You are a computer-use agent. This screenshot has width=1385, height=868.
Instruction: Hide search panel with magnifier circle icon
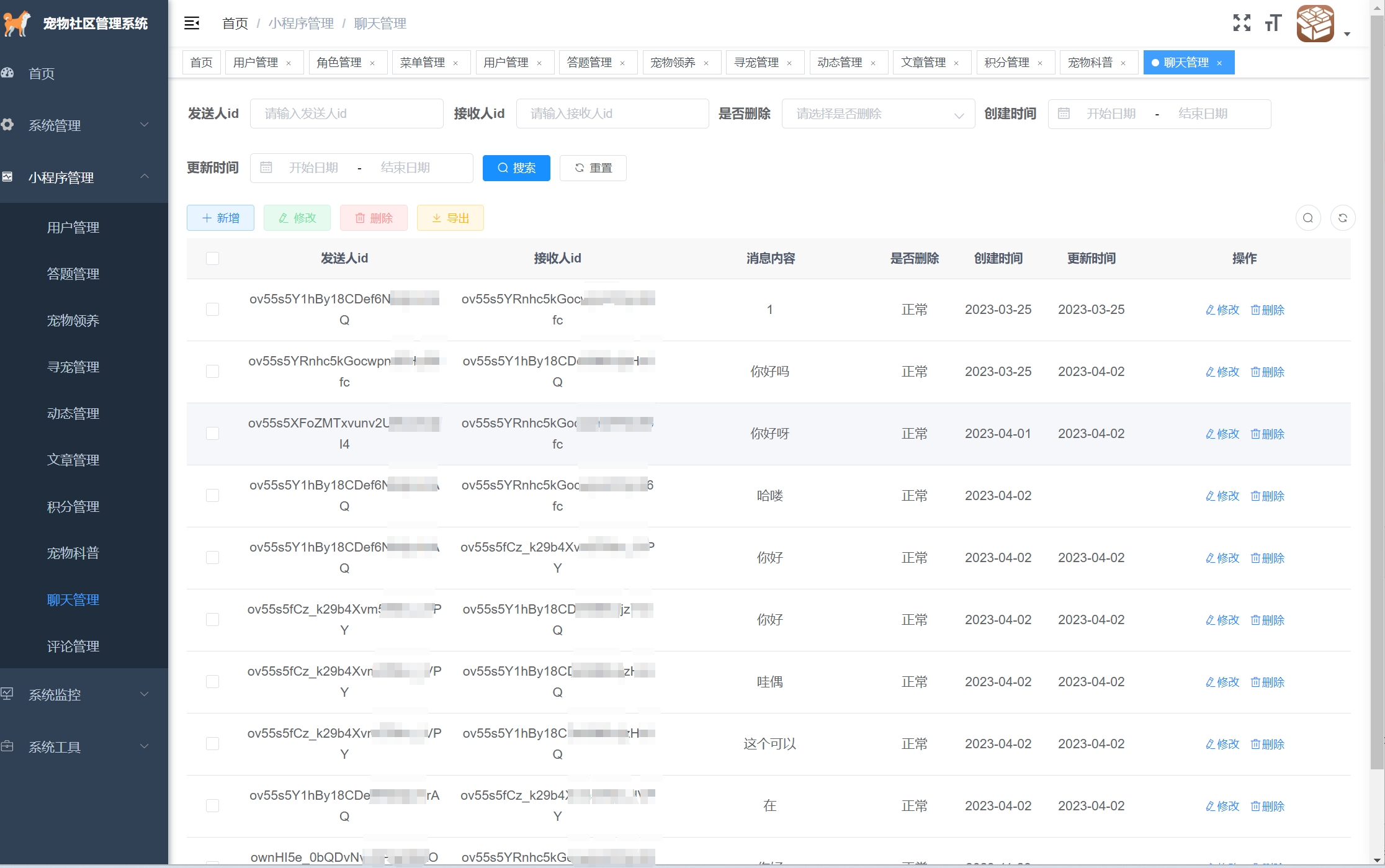(1308, 218)
